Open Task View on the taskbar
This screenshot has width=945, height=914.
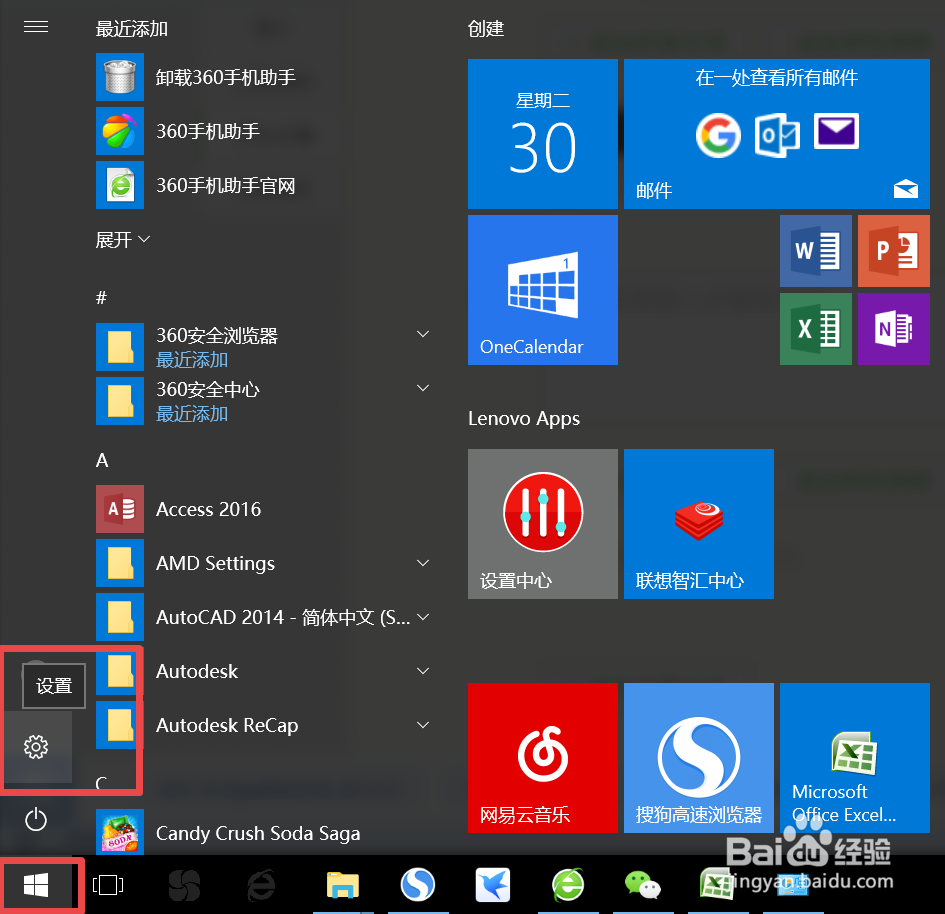pyautogui.click(x=108, y=885)
